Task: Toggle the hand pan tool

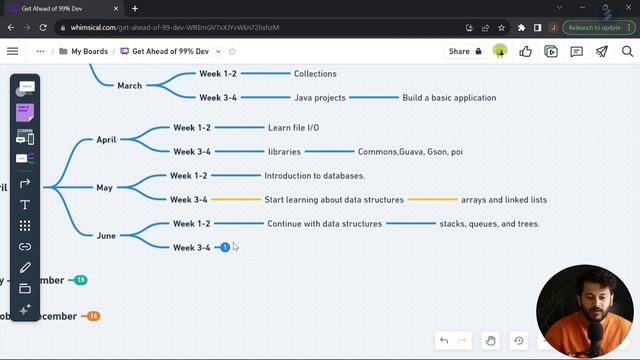Action: pyautogui.click(x=491, y=340)
